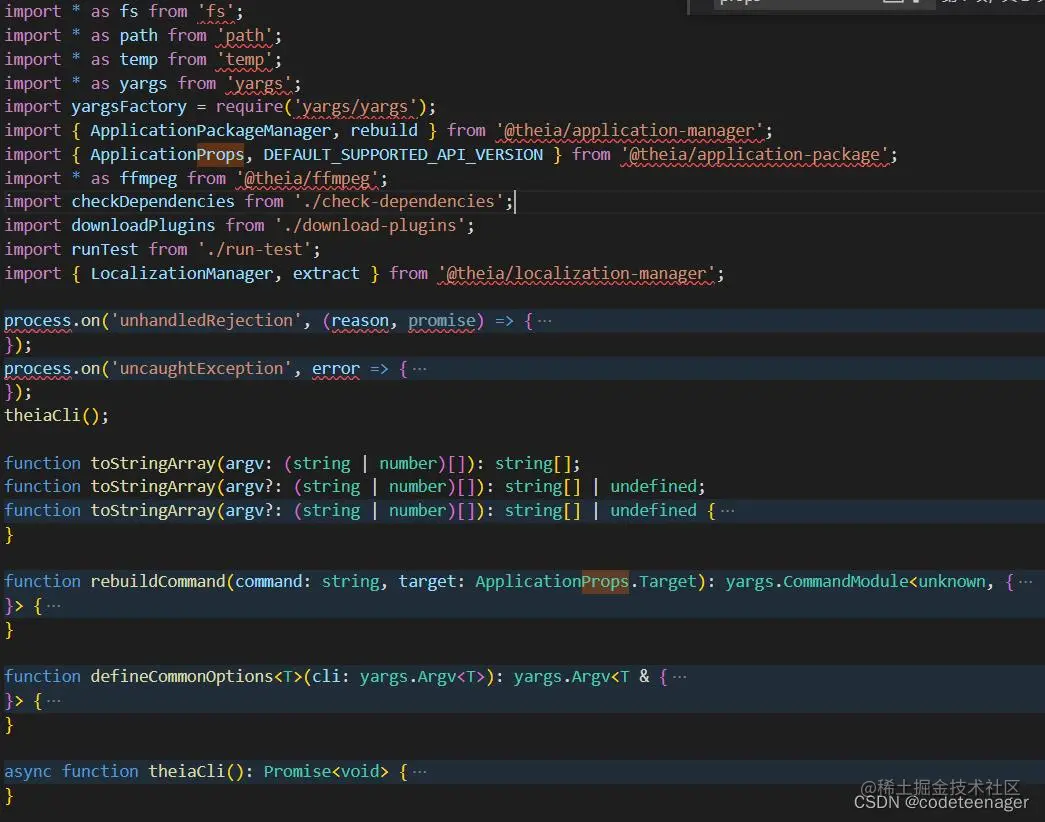Click the target parameter of rebuildCommand
Screen dimensions: 1045x822
pos(427,581)
